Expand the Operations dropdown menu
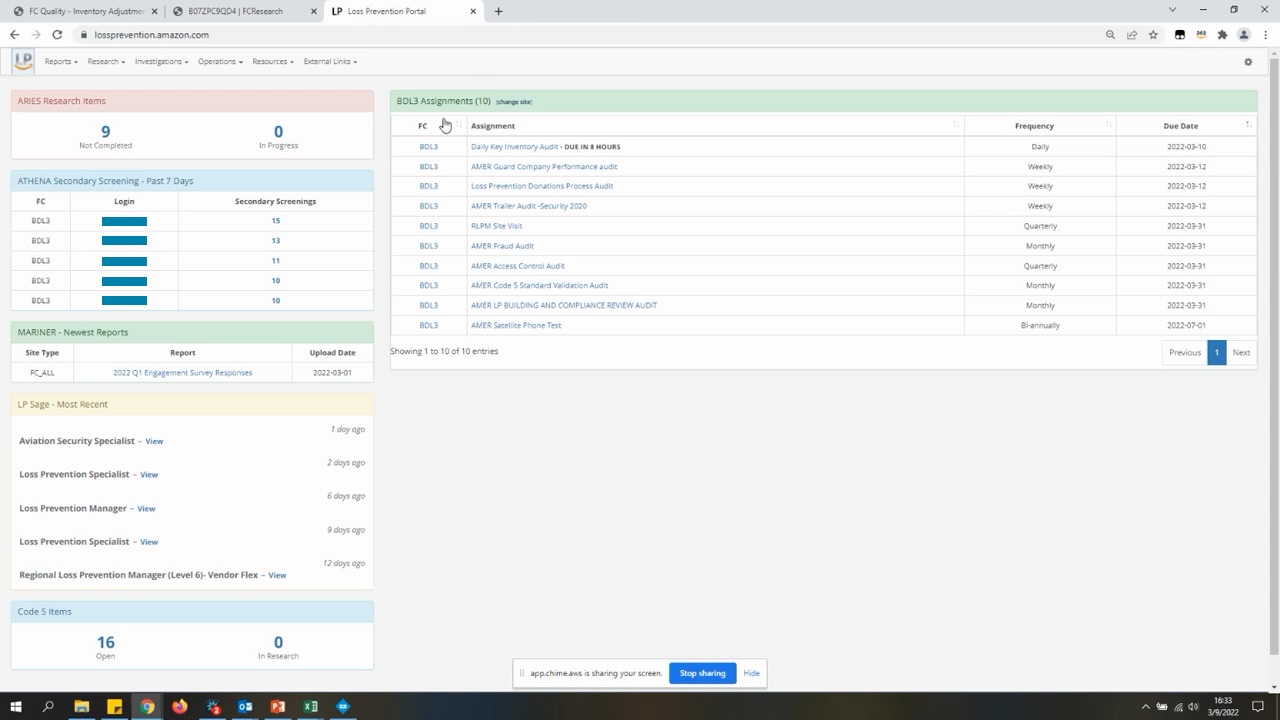 (220, 62)
